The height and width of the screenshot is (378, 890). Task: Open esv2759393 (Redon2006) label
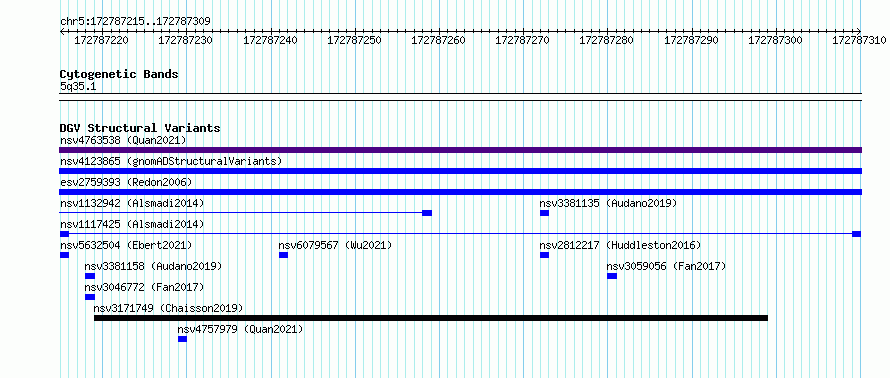pyautogui.click(x=126, y=182)
